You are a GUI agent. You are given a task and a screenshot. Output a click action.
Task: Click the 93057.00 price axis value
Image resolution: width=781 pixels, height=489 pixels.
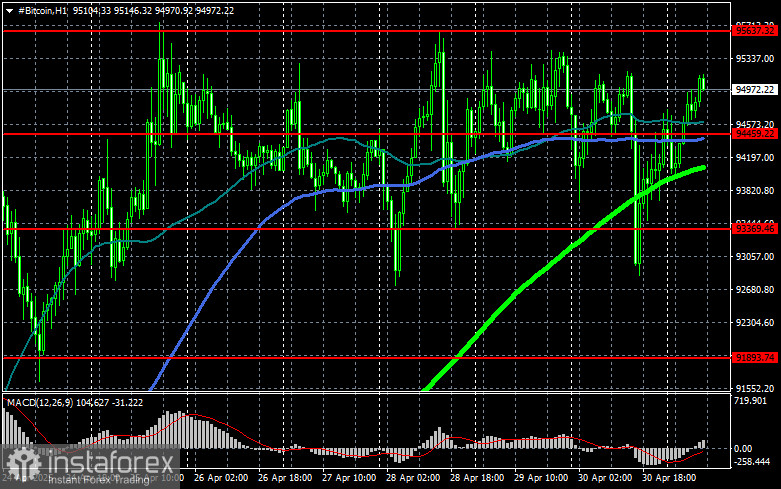tap(755, 256)
